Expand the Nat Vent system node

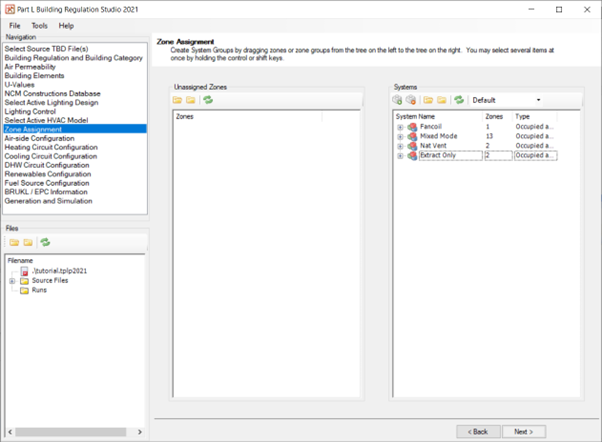pos(400,146)
